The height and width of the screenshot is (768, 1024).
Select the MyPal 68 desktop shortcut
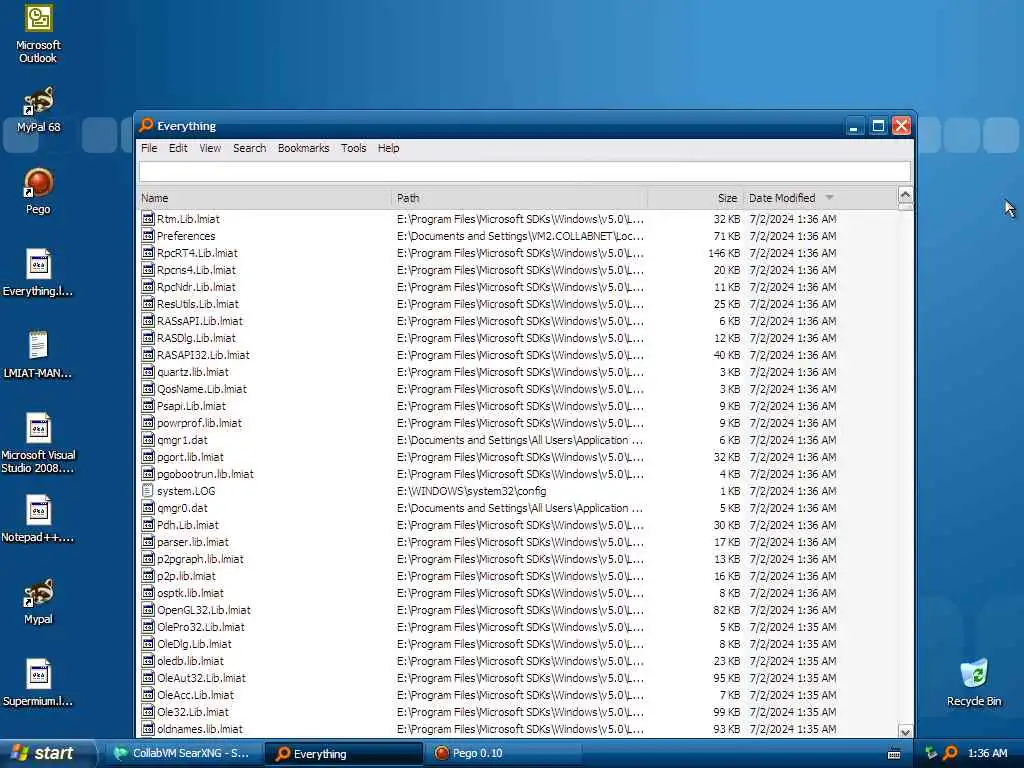(38, 109)
